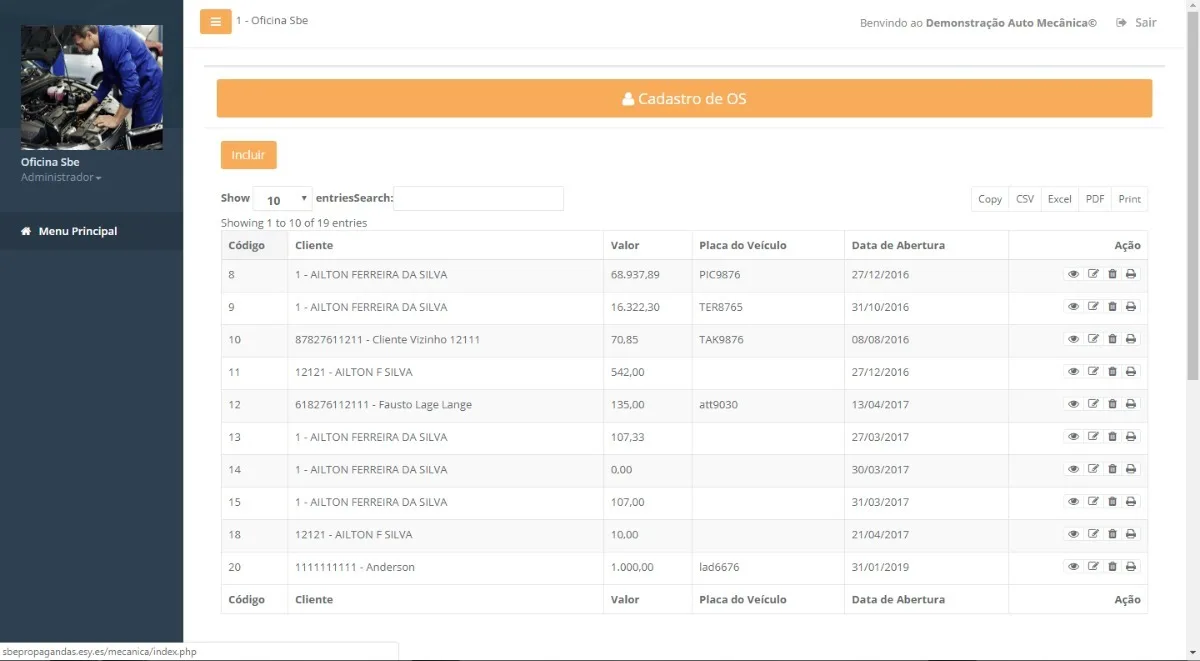Viewport: 1200px width, 661px height.
Task: Print order 10 printer icon
Action: [1131, 339]
